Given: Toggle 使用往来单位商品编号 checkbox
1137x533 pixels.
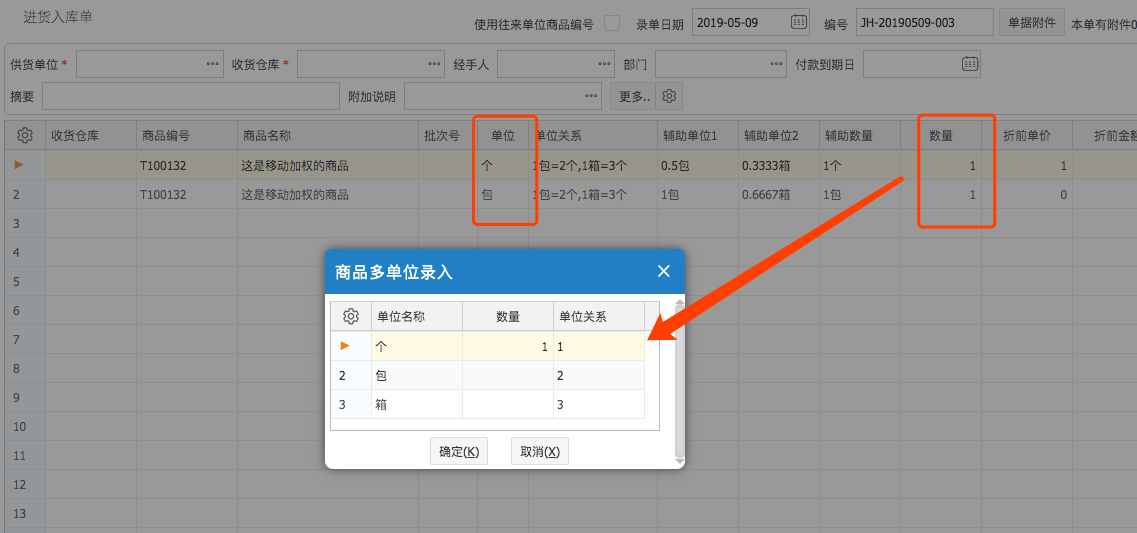Looking at the screenshot, I should [612, 23].
